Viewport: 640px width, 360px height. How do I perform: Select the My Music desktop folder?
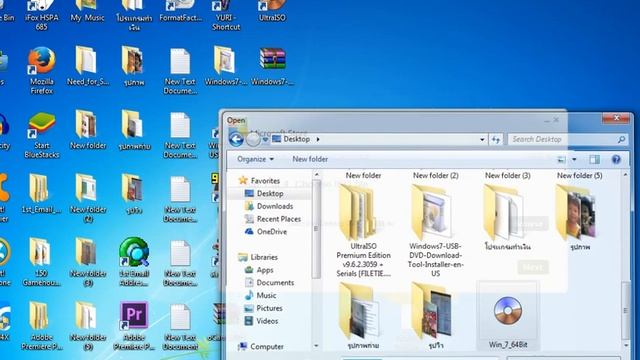87,11
